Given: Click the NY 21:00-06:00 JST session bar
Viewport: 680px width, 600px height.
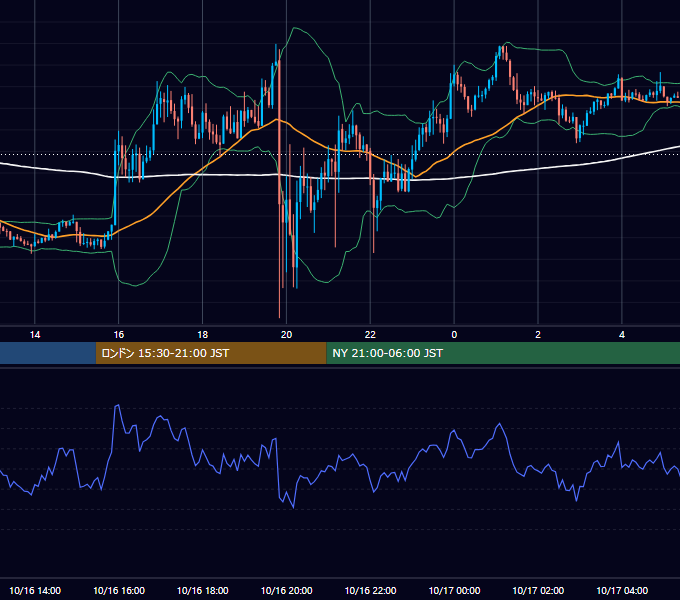Looking at the screenshot, I should coord(503,353).
